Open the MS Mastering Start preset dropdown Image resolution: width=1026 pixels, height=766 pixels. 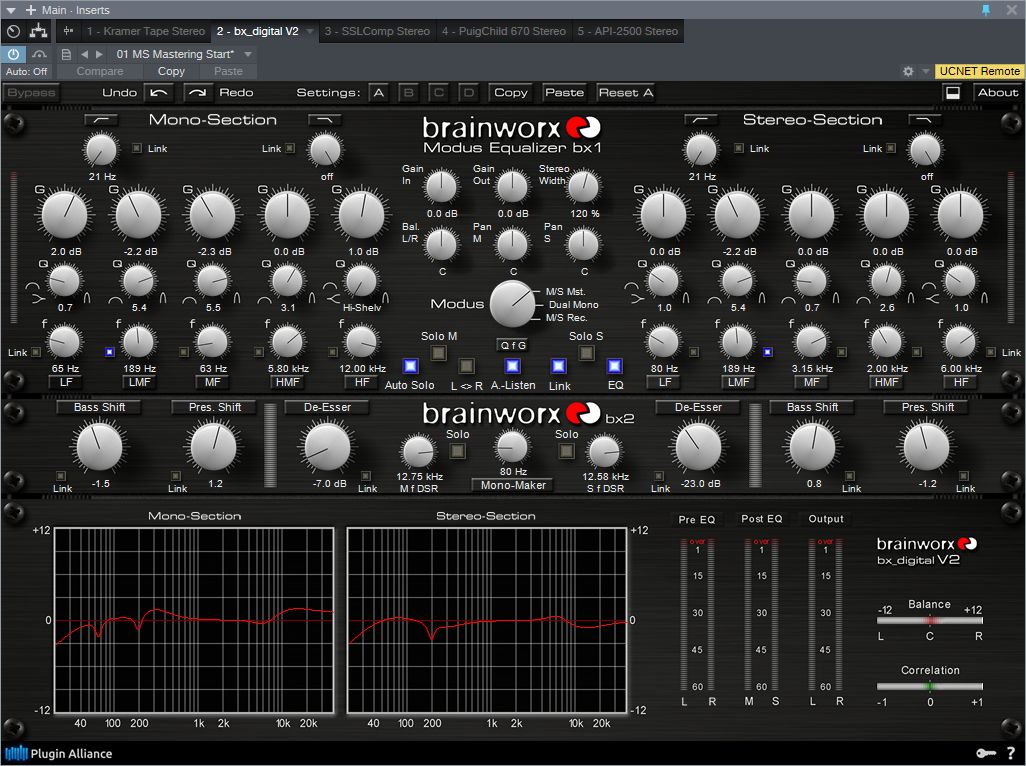point(248,54)
